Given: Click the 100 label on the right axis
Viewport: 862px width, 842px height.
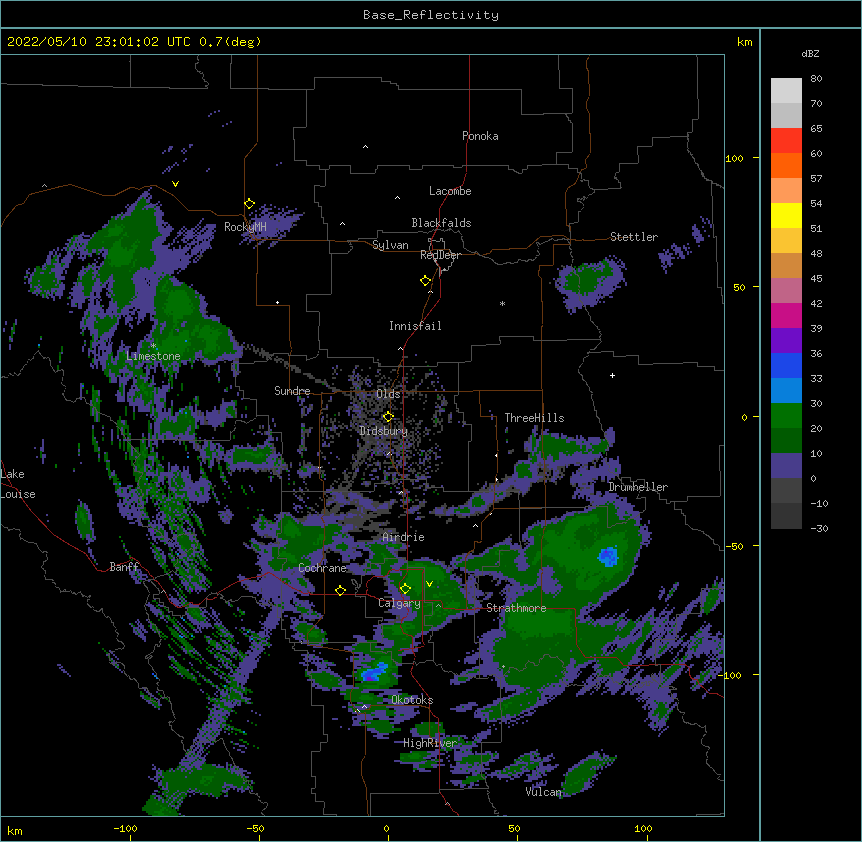Looking at the screenshot, I should [734, 158].
